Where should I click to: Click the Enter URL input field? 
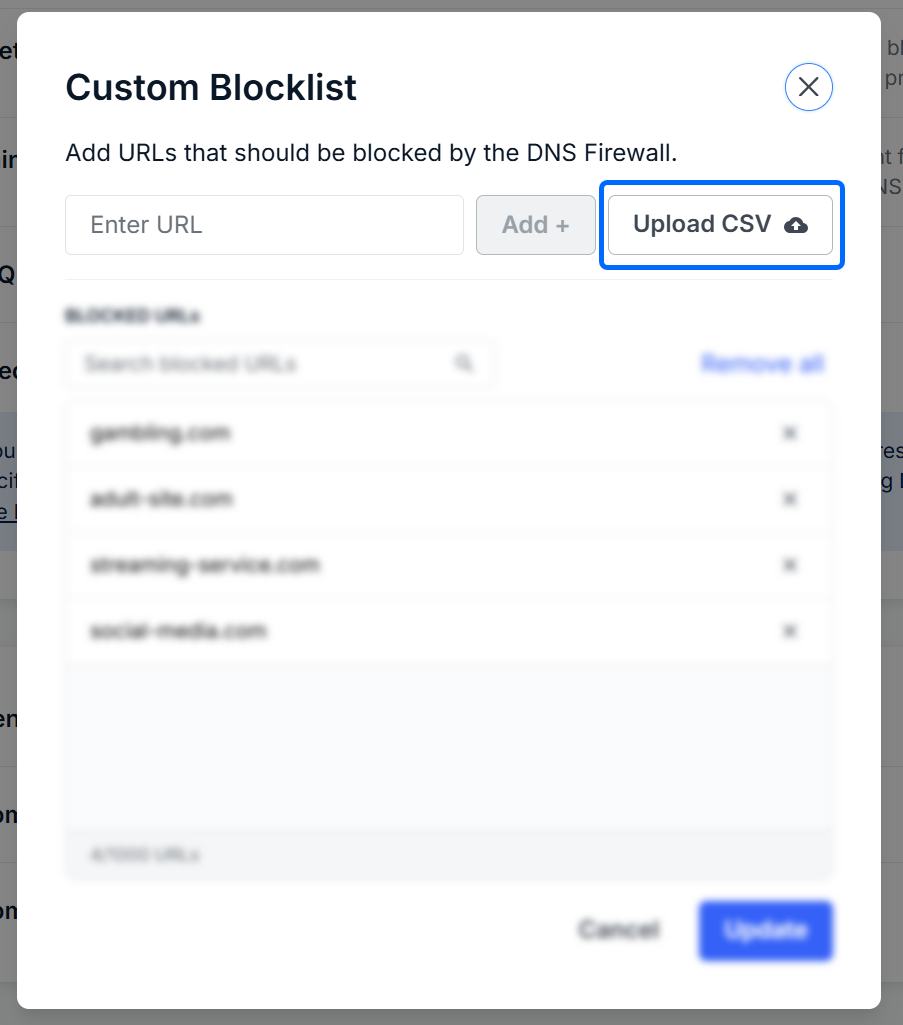[264, 225]
